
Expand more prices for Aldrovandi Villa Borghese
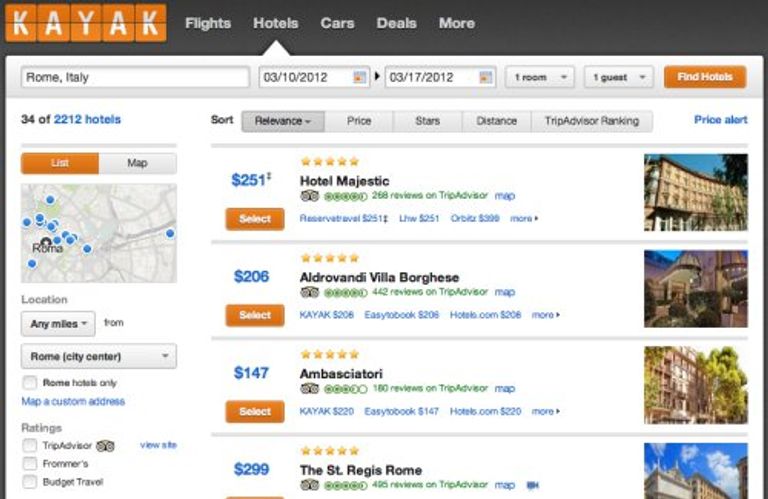pos(546,315)
